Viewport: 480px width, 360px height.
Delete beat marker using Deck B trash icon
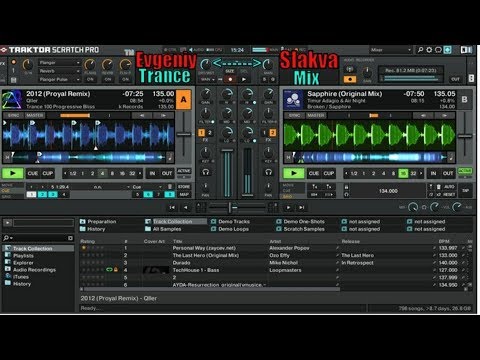[438, 187]
